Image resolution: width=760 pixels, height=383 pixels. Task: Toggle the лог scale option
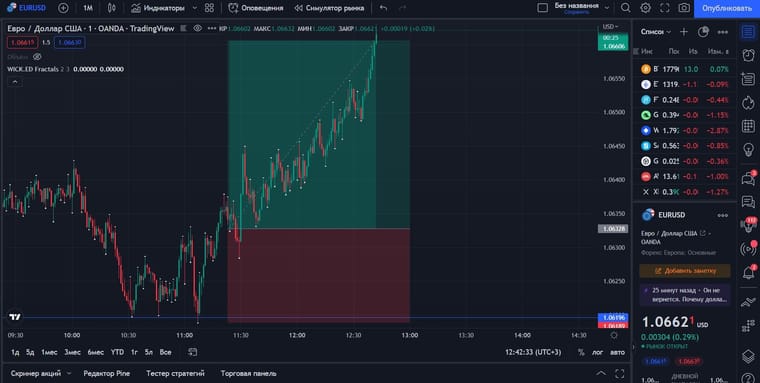(x=597, y=352)
